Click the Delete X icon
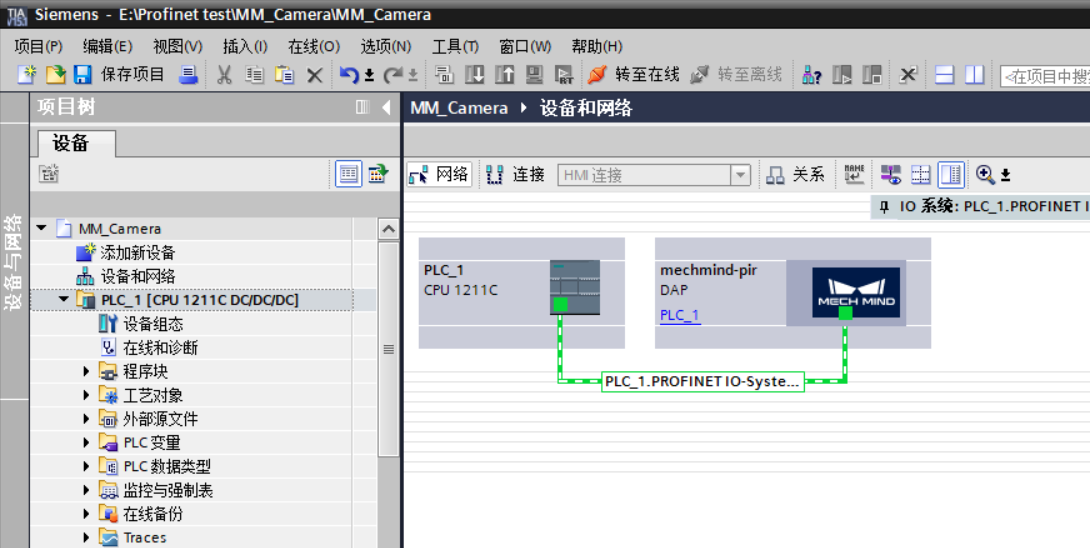Viewport: 1090px width, 548px height. click(x=315, y=75)
